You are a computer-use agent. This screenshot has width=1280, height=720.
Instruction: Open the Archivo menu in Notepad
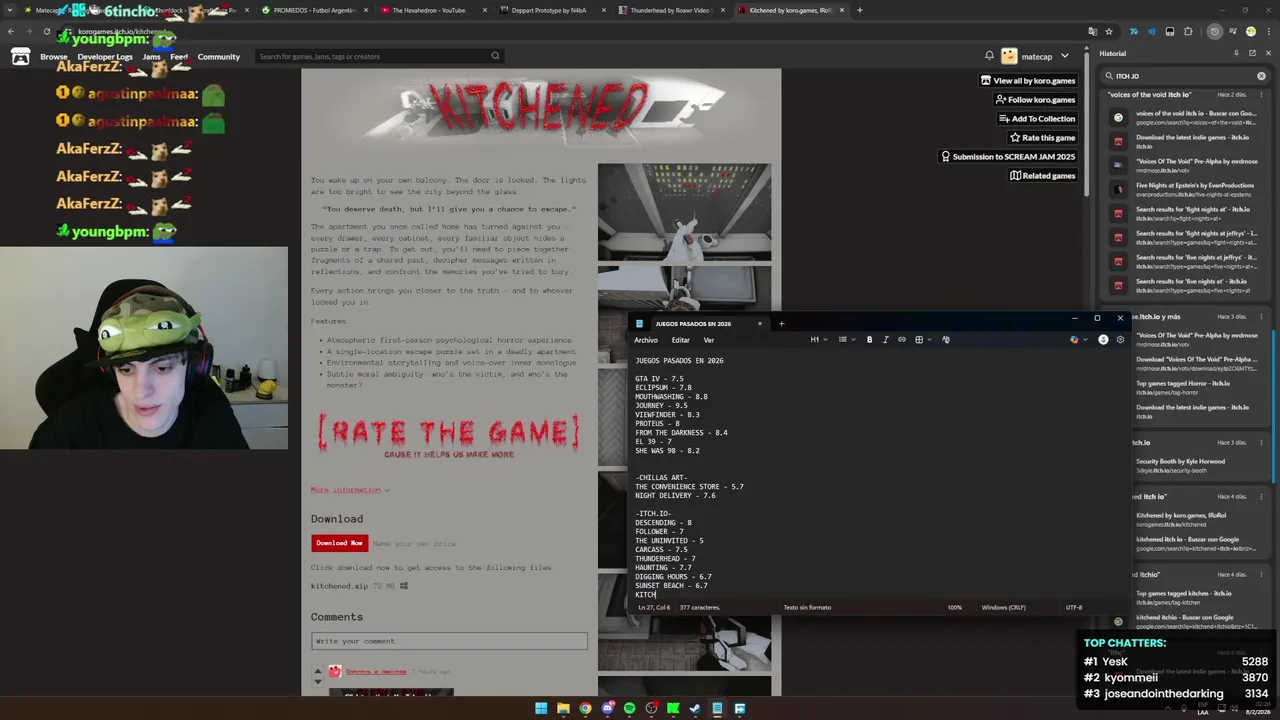[x=646, y=340]
